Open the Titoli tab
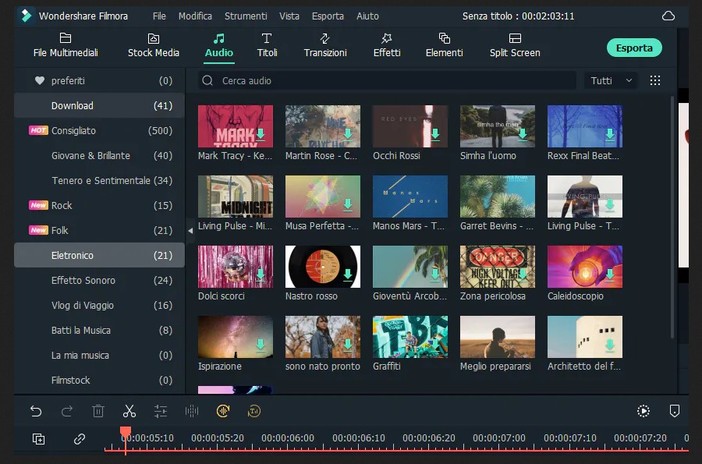 pos(267,45)
